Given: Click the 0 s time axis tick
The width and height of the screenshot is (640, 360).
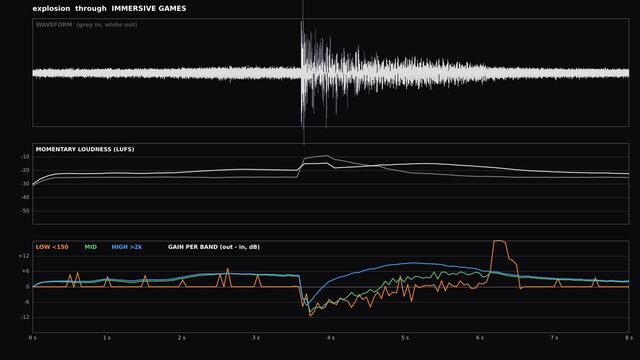Looking at the screenshot, I should tap(32, 338).
